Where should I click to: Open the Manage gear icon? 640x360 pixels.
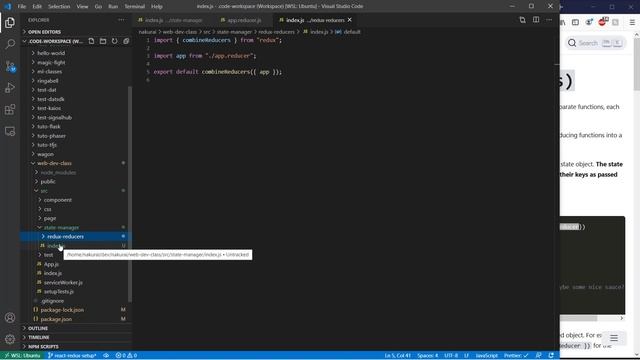(x=10, y=339)
